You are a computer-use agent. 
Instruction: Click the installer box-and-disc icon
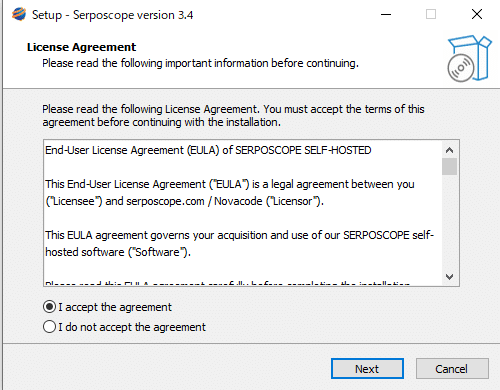click(469, 58)
